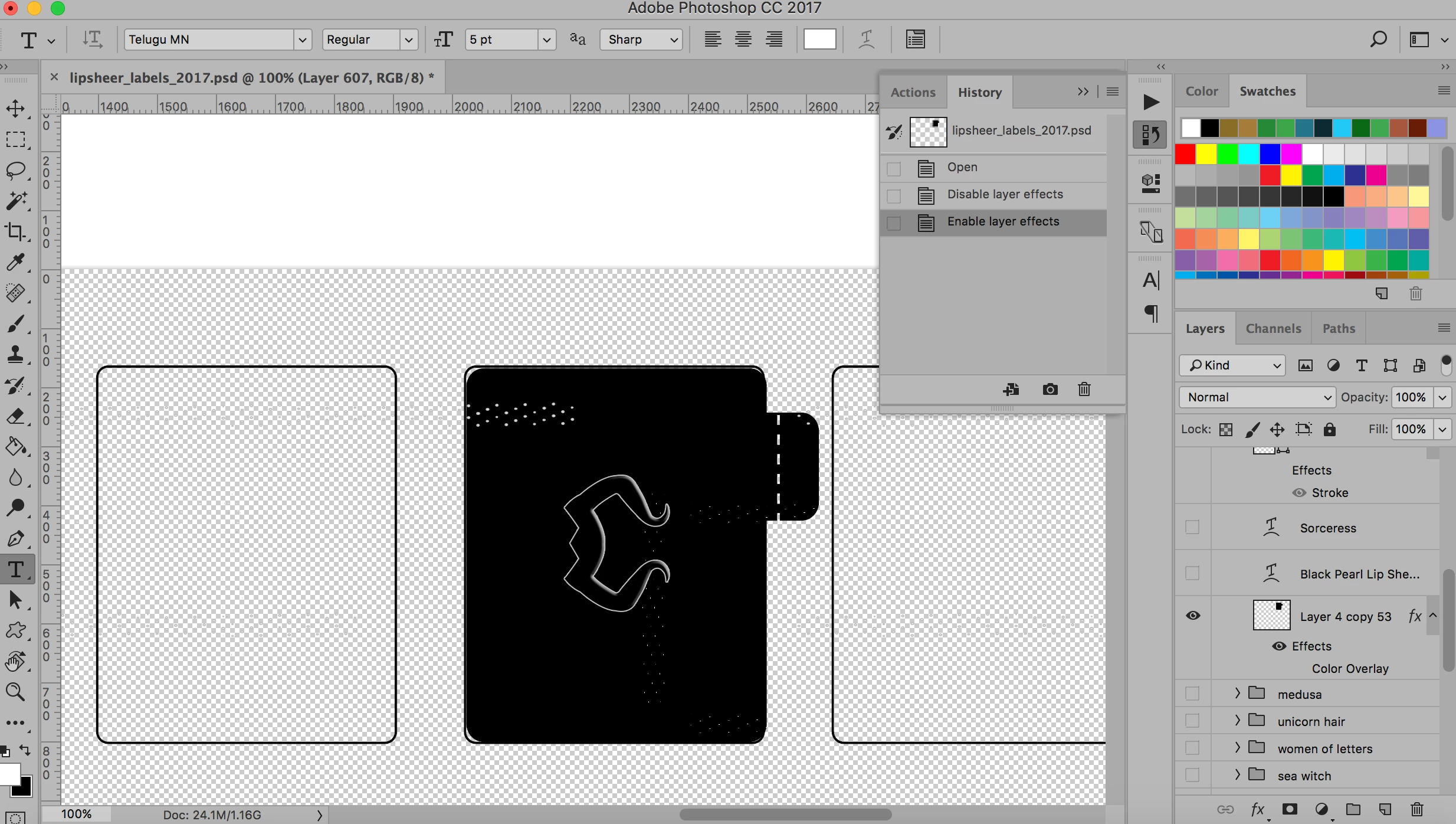Center align text in options bar

(x=743, y=40)
